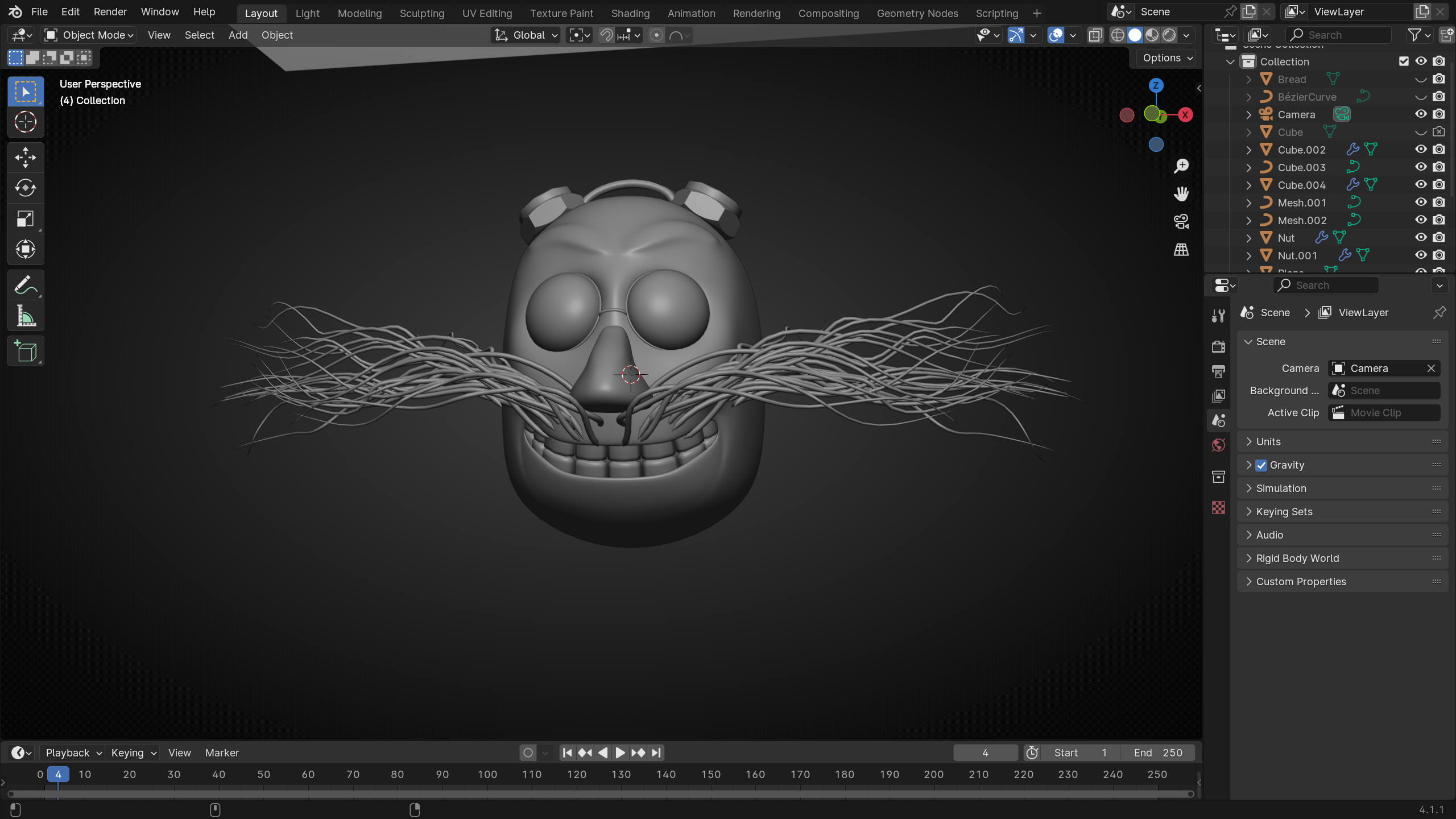
Task: Select the Select Box tool
Action: pos(26,92)
